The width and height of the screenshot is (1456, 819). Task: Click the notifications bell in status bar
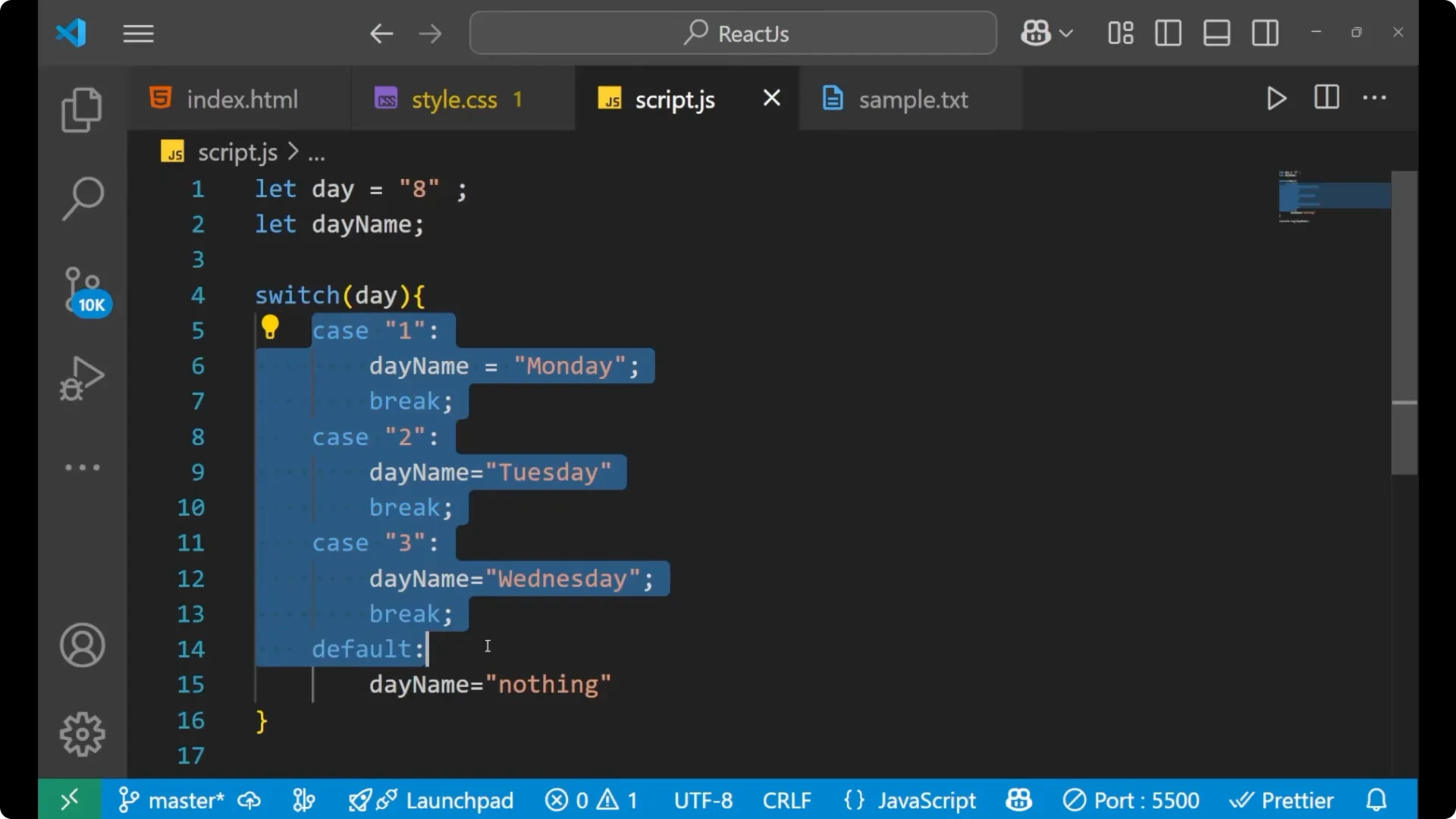point(1376,799)
